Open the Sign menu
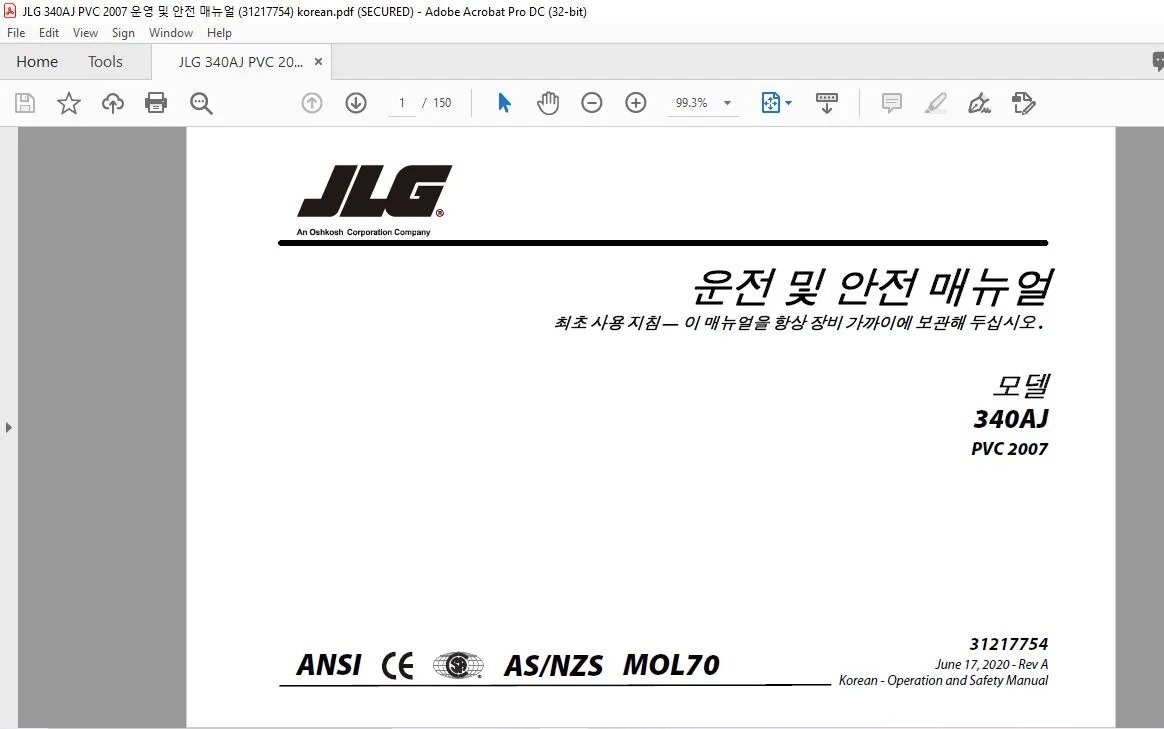The width and height of the screenshot is (1164, 729). pos(123,33)
